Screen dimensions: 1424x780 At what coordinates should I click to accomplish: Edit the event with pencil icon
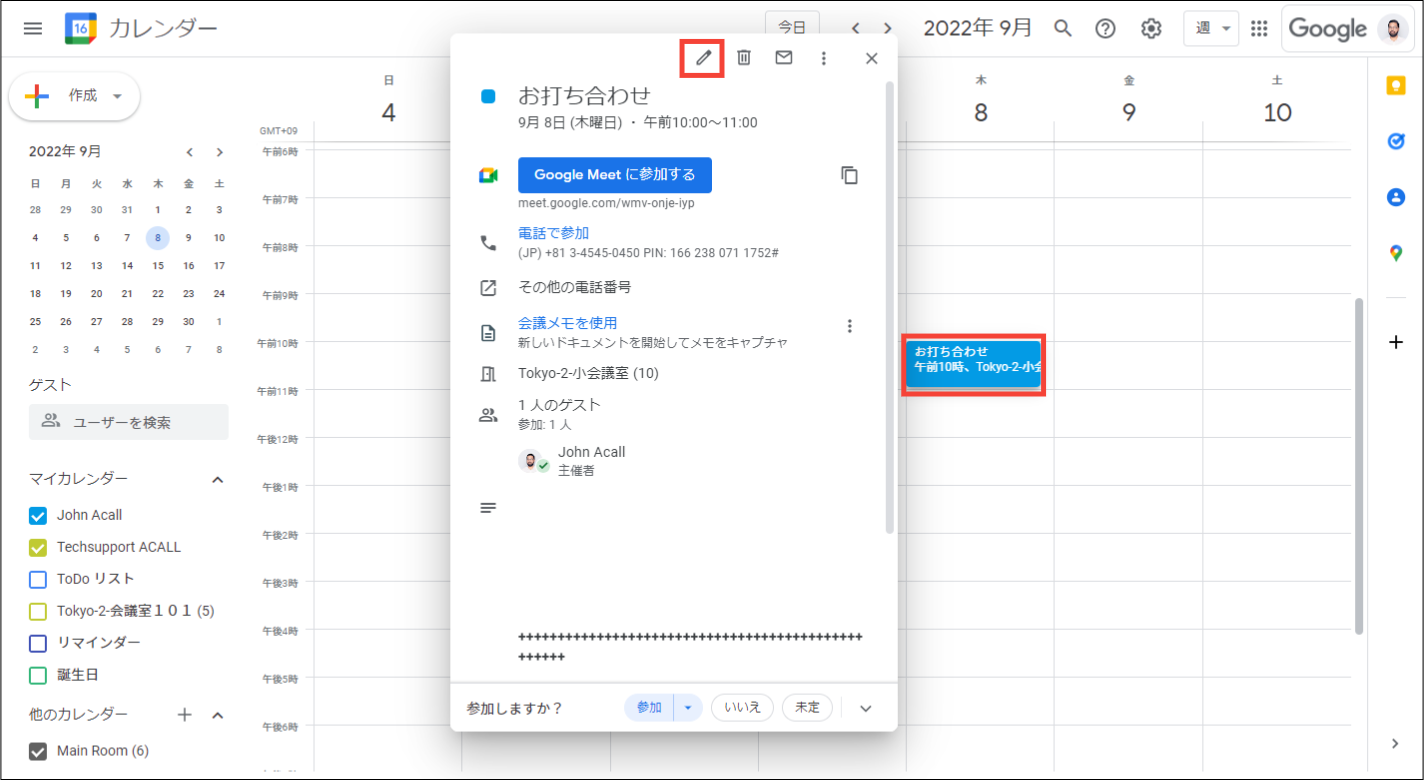[703, 58]
